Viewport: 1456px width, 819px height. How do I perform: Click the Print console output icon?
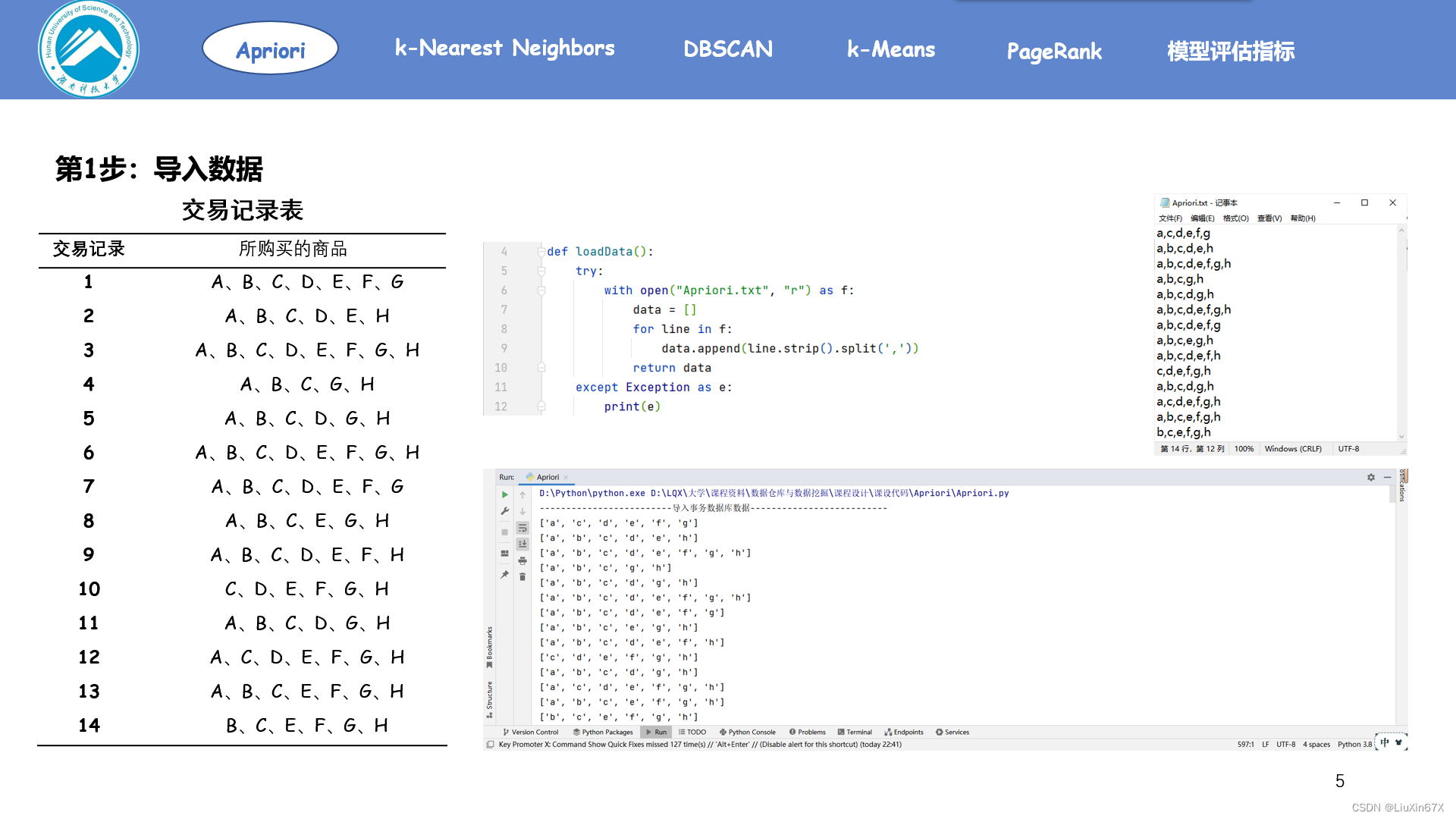click(x=522, y=560)
